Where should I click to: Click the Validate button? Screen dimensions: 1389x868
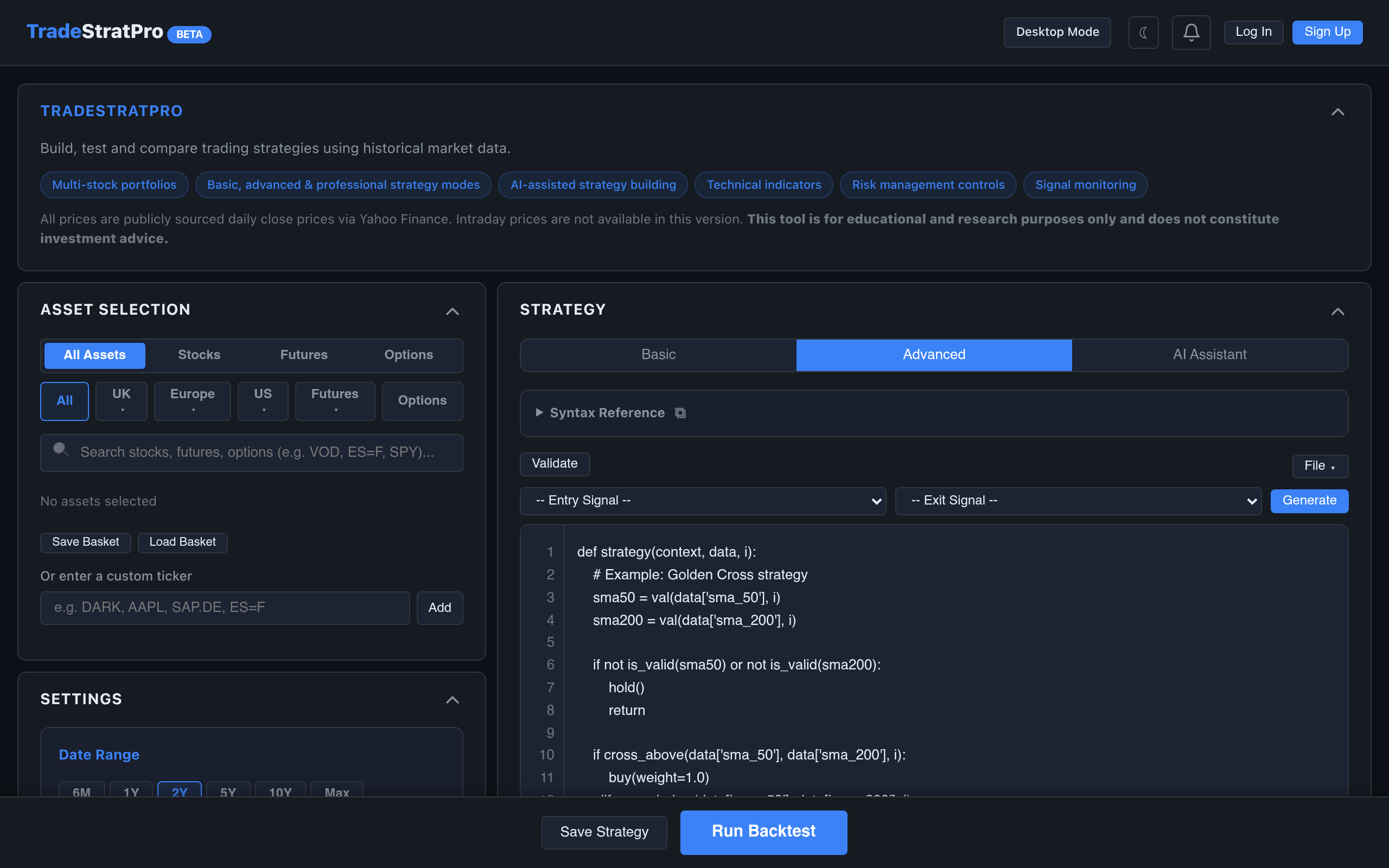point(555,464)
